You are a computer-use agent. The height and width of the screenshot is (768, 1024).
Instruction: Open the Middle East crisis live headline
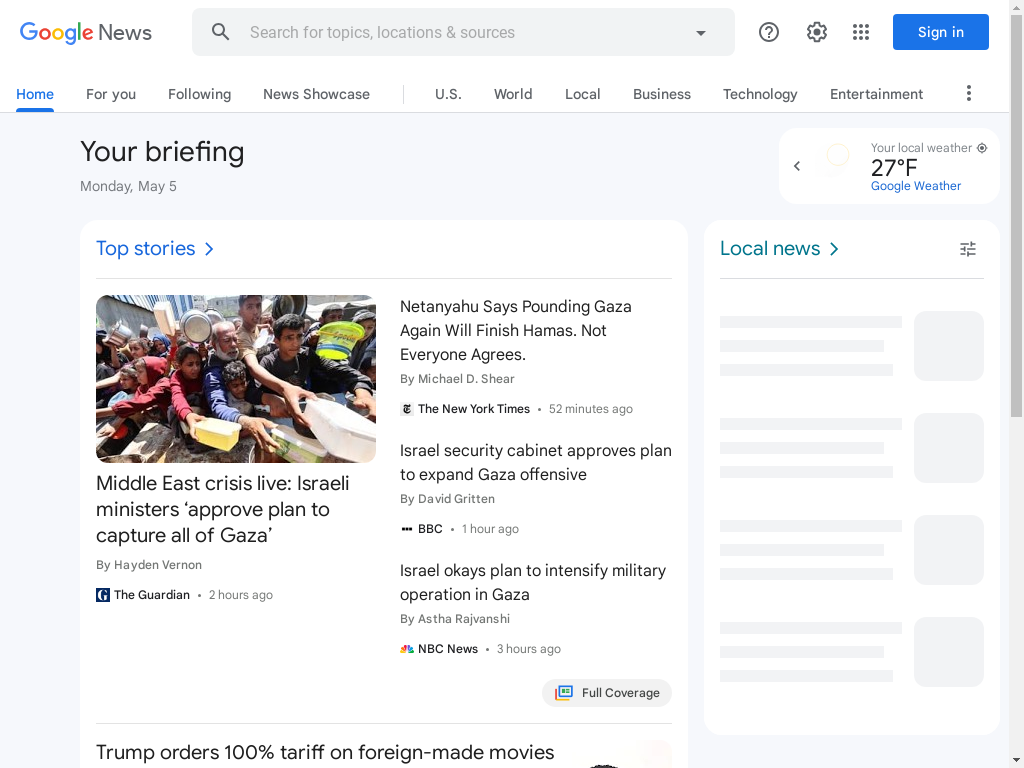223,509
